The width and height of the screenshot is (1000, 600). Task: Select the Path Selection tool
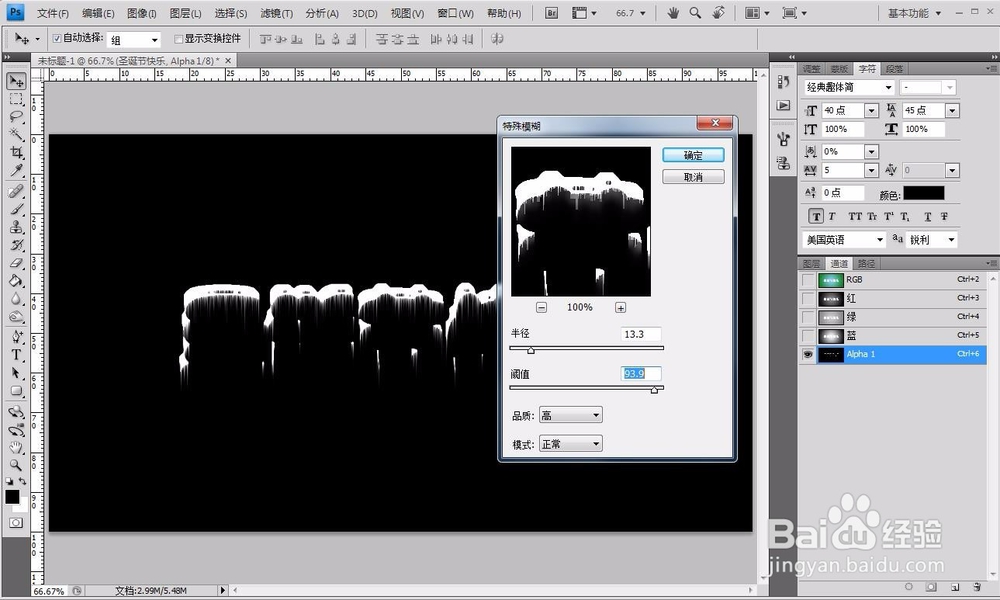click(x=16, y=372)
